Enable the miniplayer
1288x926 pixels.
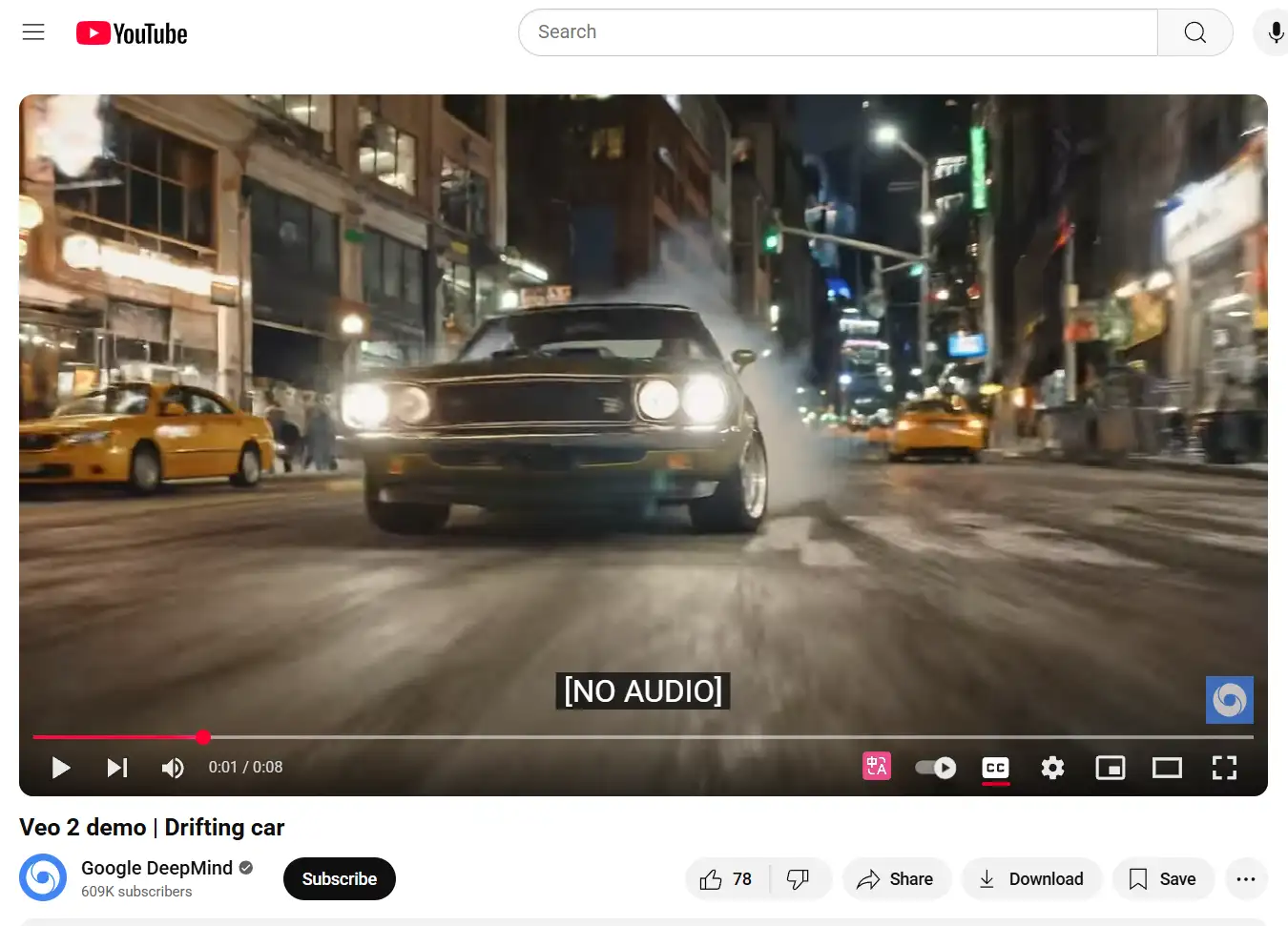pyautogui.click(x=1111, y=768)
